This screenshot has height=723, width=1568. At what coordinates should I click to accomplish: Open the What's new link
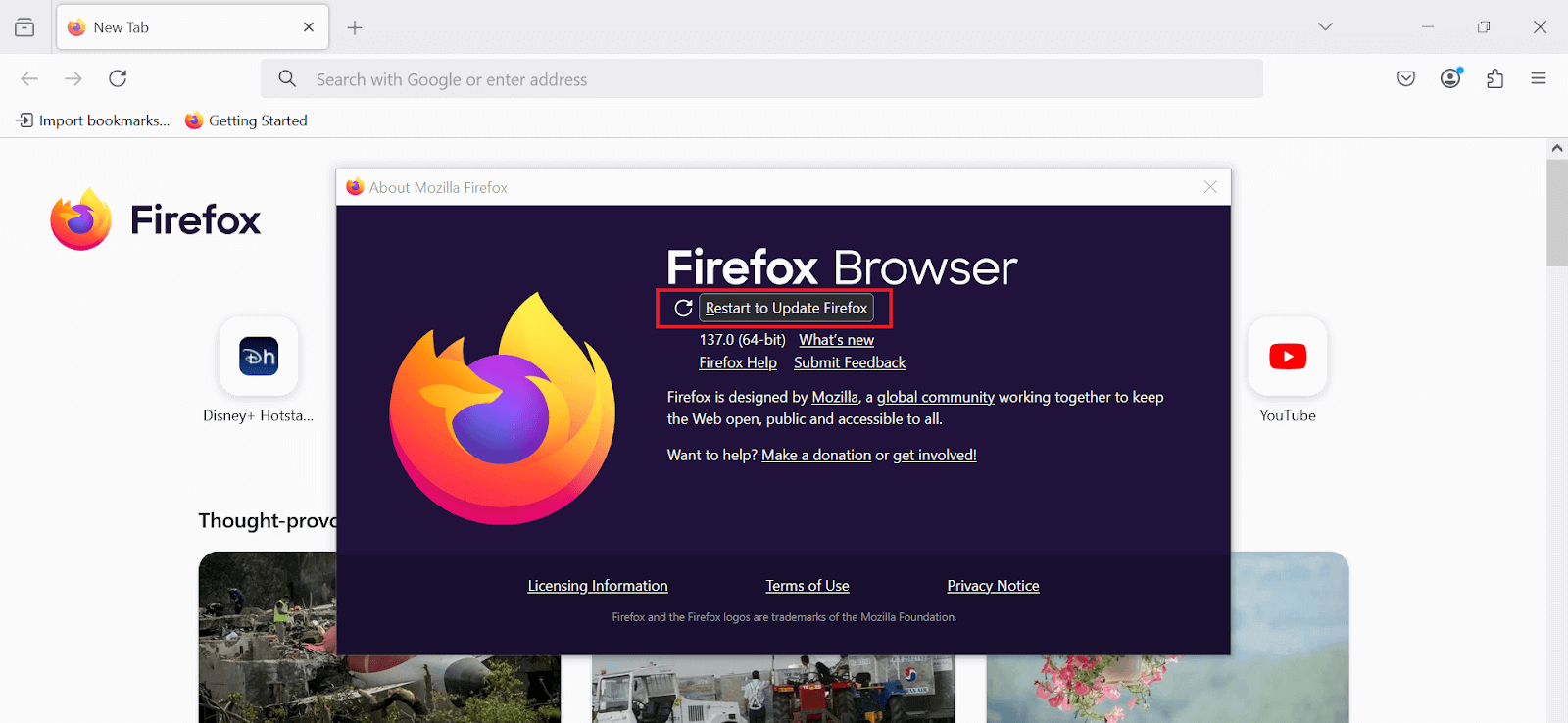tap(836, 340)
